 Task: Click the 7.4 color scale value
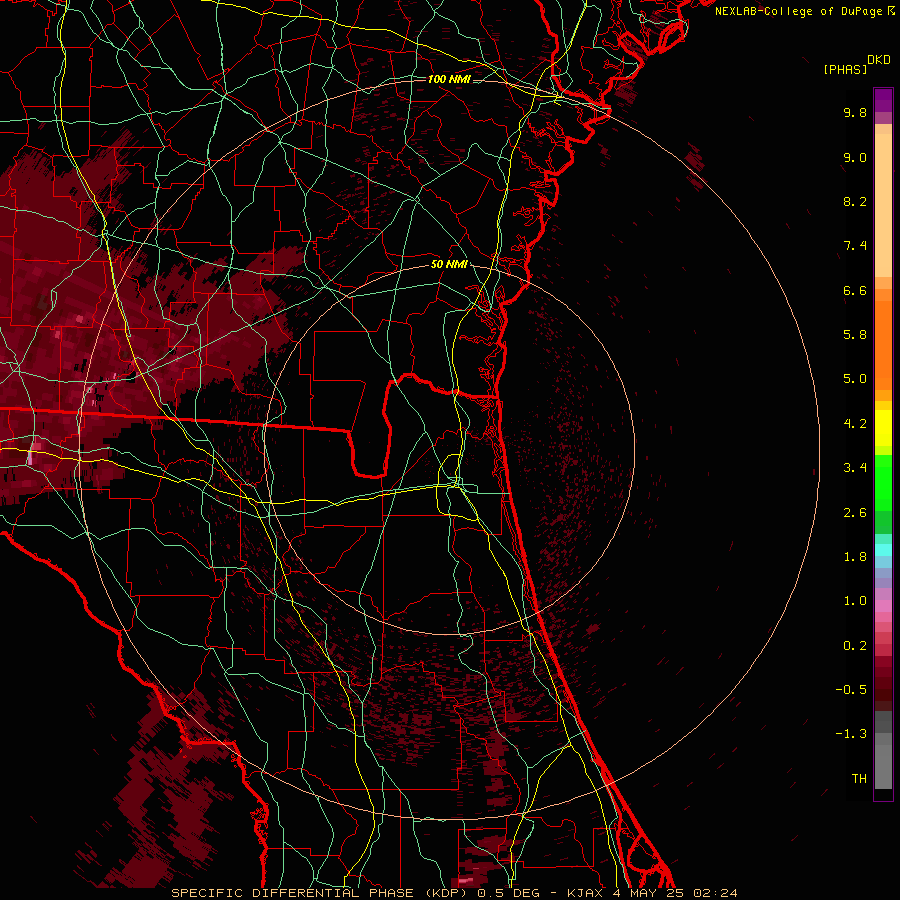(x=855, y=246)
